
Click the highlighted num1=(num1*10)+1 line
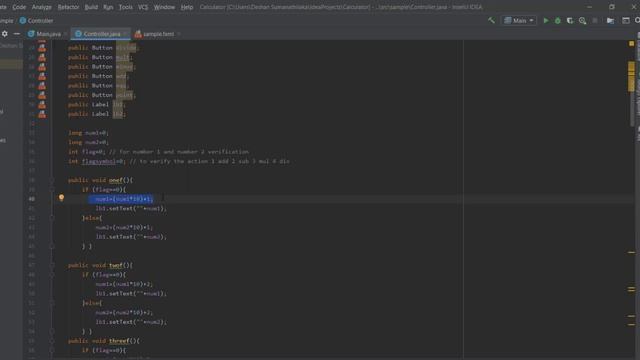pyautogui.click(x=121, y=199)
